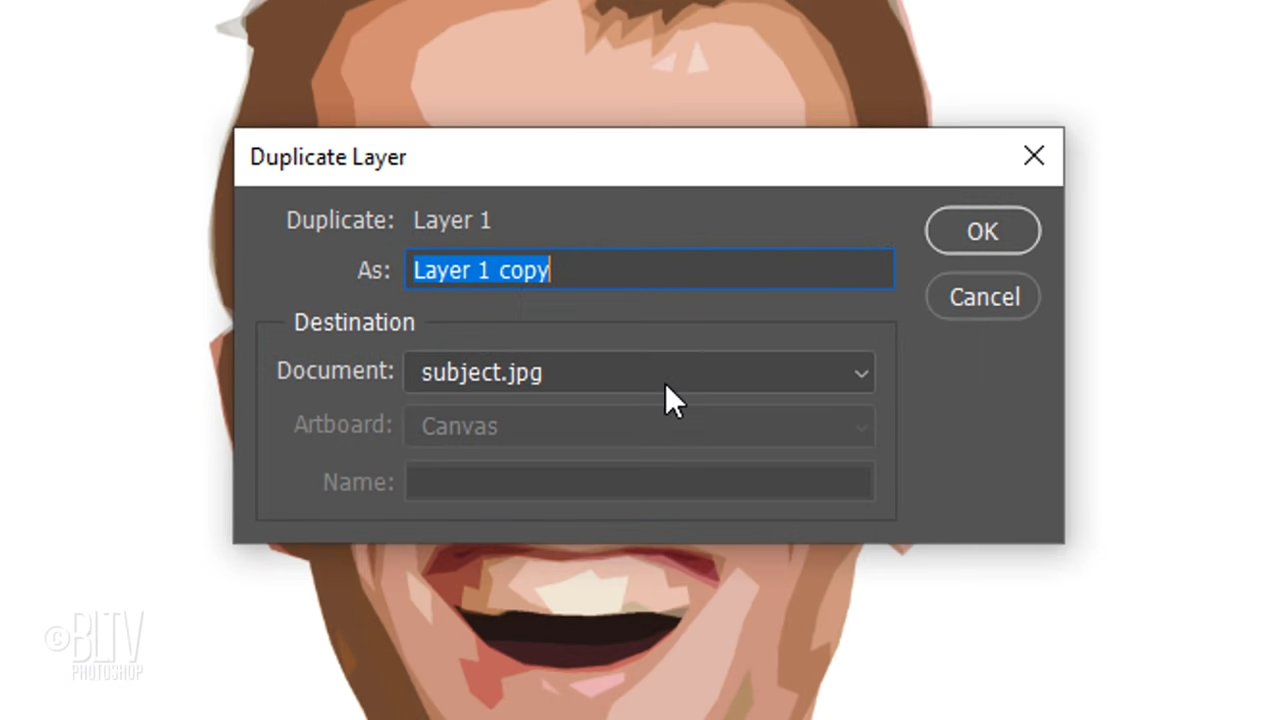
Task: Select the text Layer 1 copy
Action: (x=480, y=270)
